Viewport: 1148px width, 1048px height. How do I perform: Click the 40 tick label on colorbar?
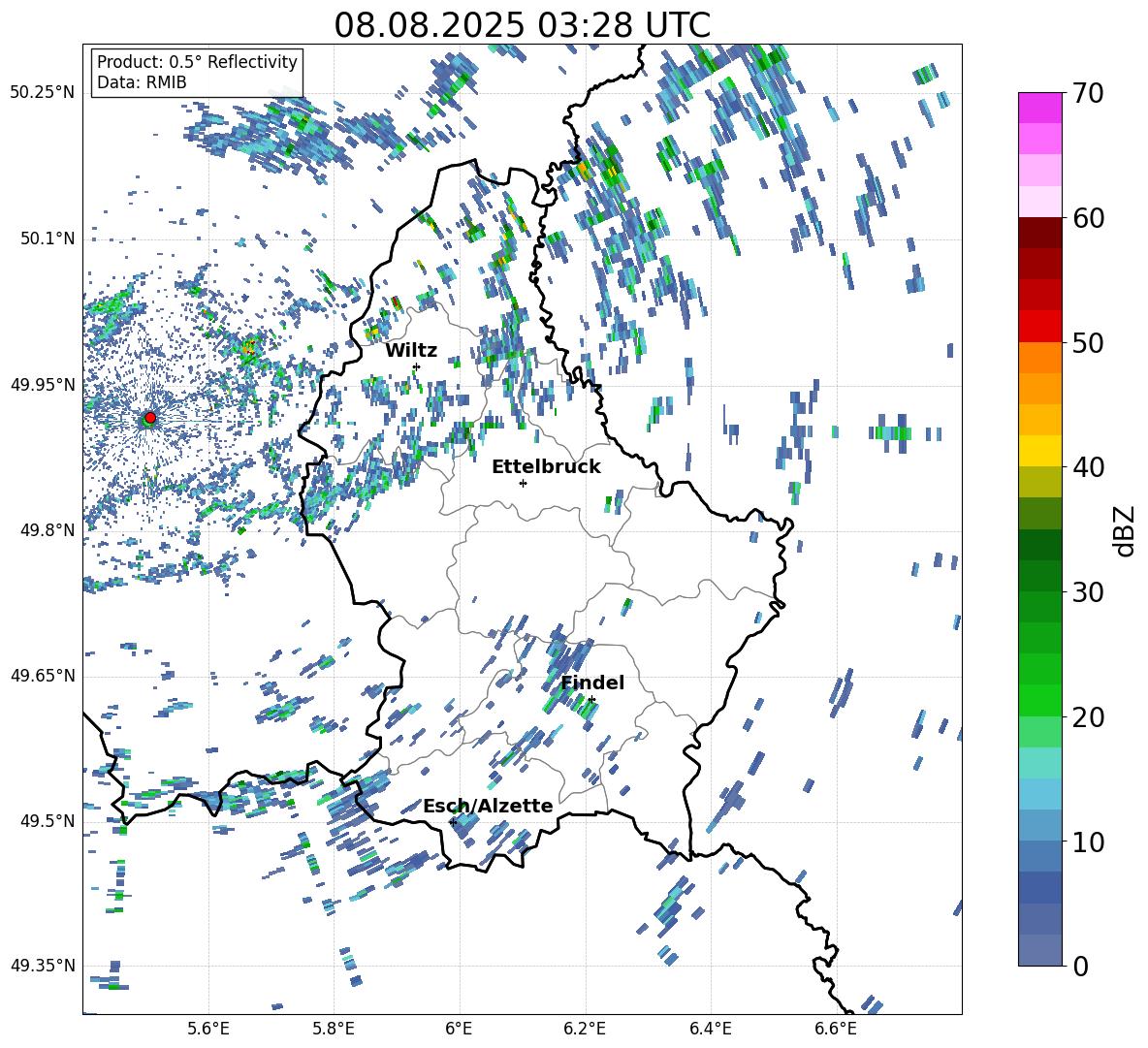coord(1088,467)
